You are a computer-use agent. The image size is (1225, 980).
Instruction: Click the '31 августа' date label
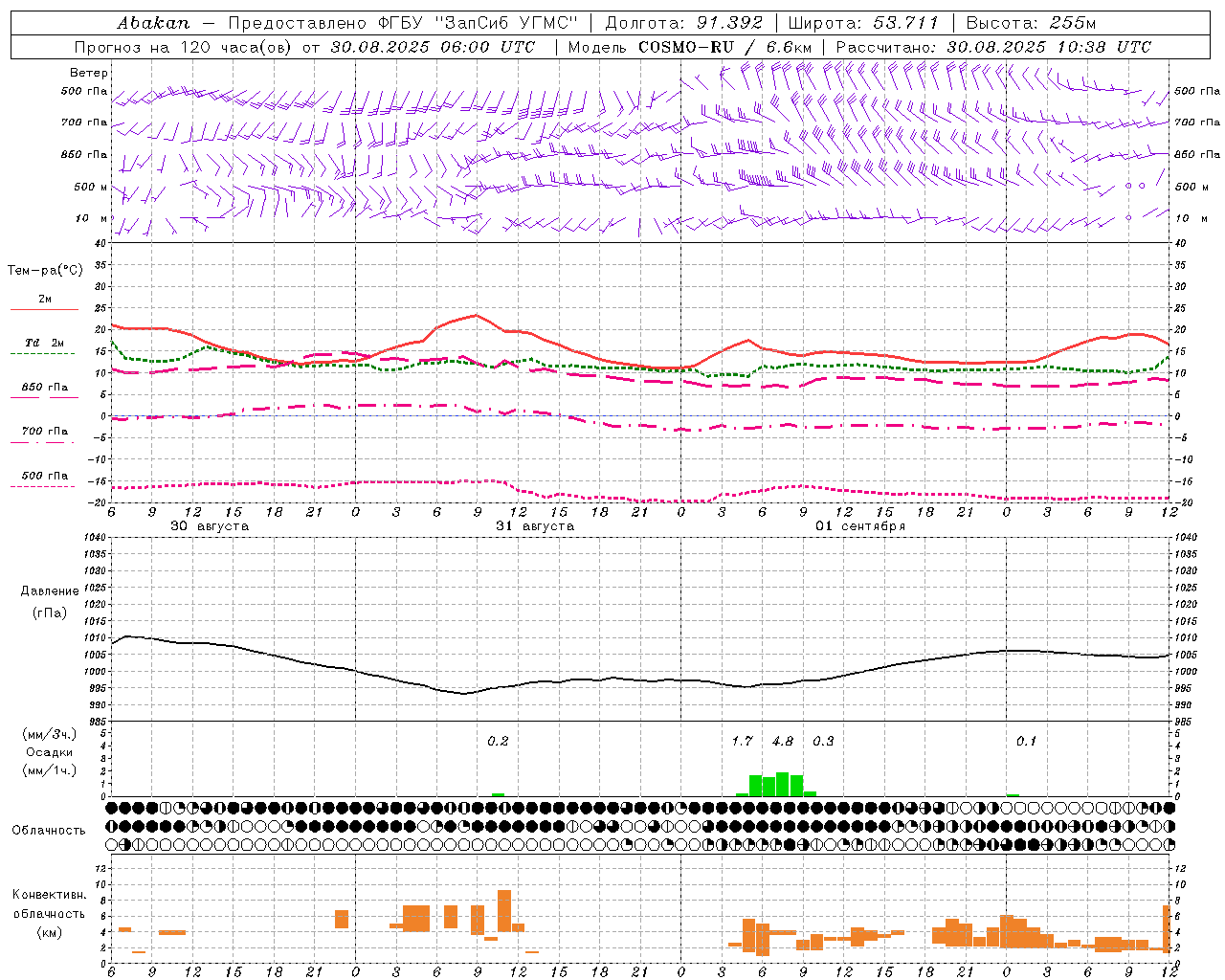click(535, 526)
